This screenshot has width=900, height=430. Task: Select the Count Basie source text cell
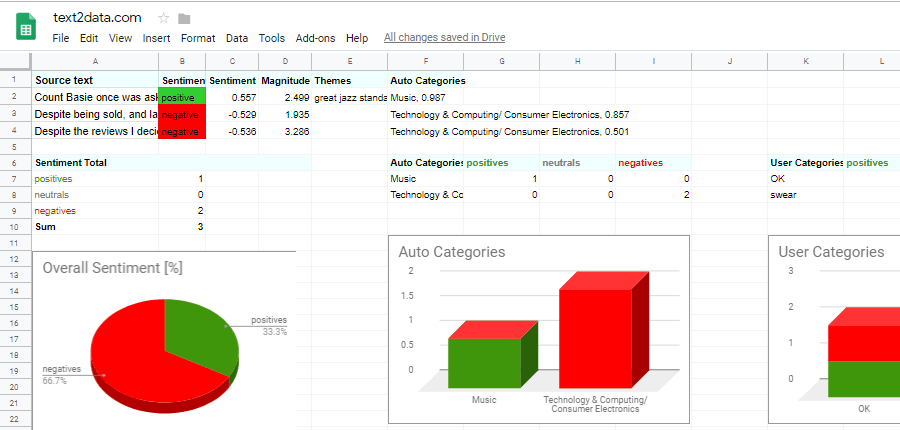(x=95, y=98)
